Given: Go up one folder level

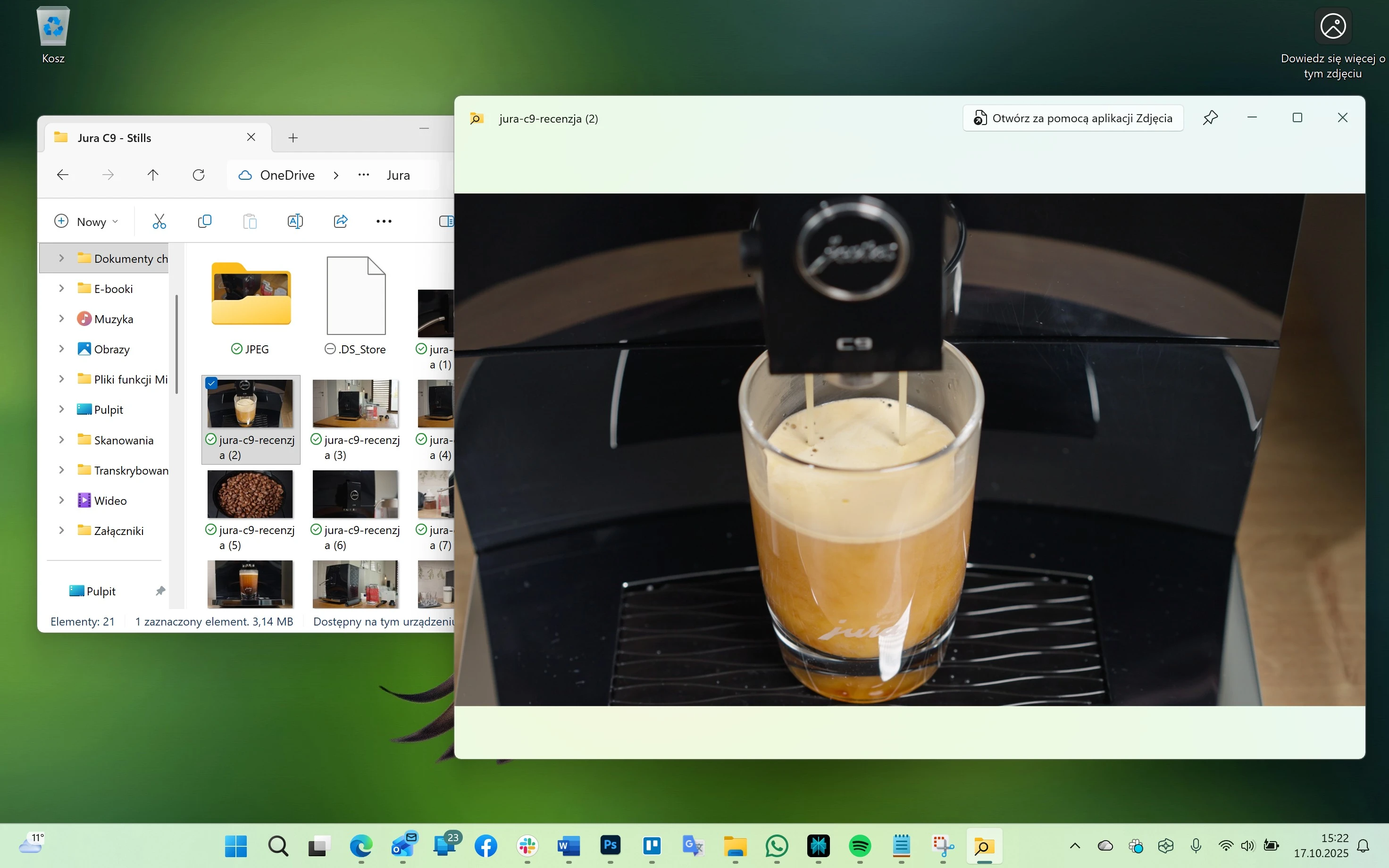Looking at the screenshot, I should 153,175.
